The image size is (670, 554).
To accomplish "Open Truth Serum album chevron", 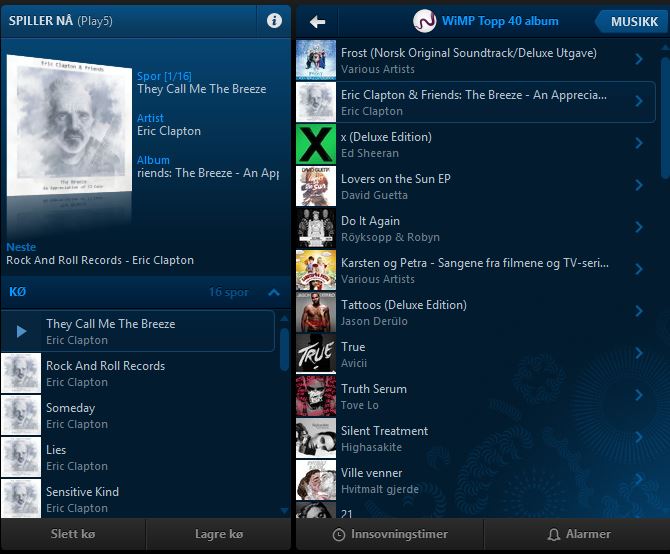I will (x=639, y=395).
